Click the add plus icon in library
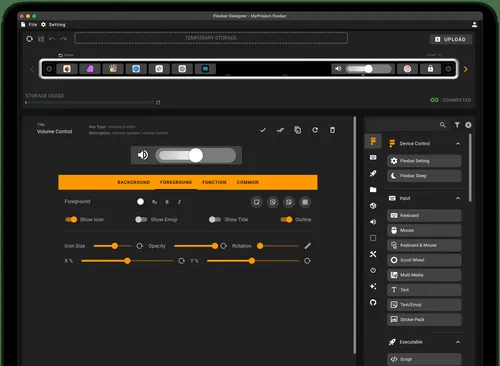The image size is (500, 366). (x=468, y=125)
